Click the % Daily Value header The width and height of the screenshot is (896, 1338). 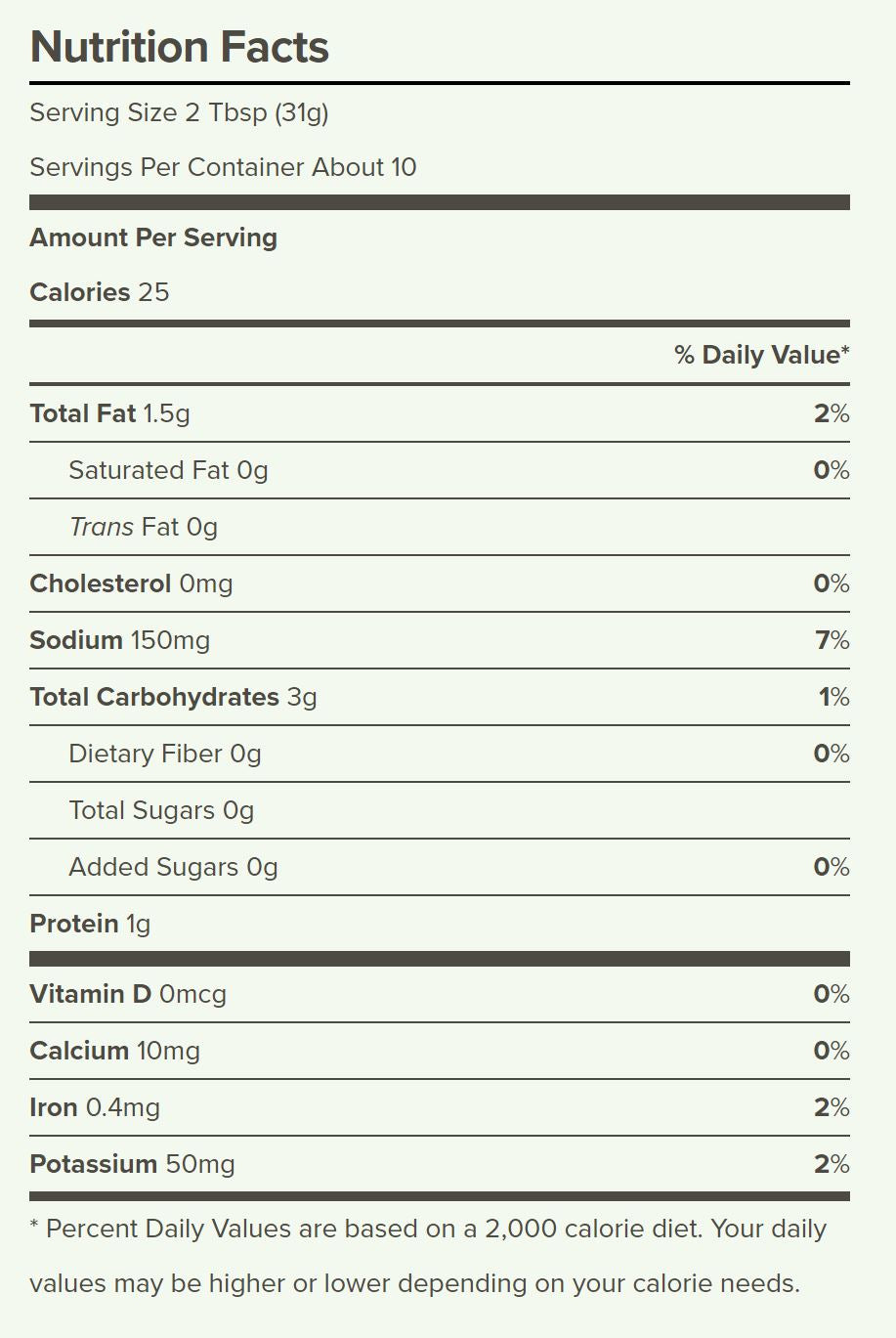coord(762,355)
